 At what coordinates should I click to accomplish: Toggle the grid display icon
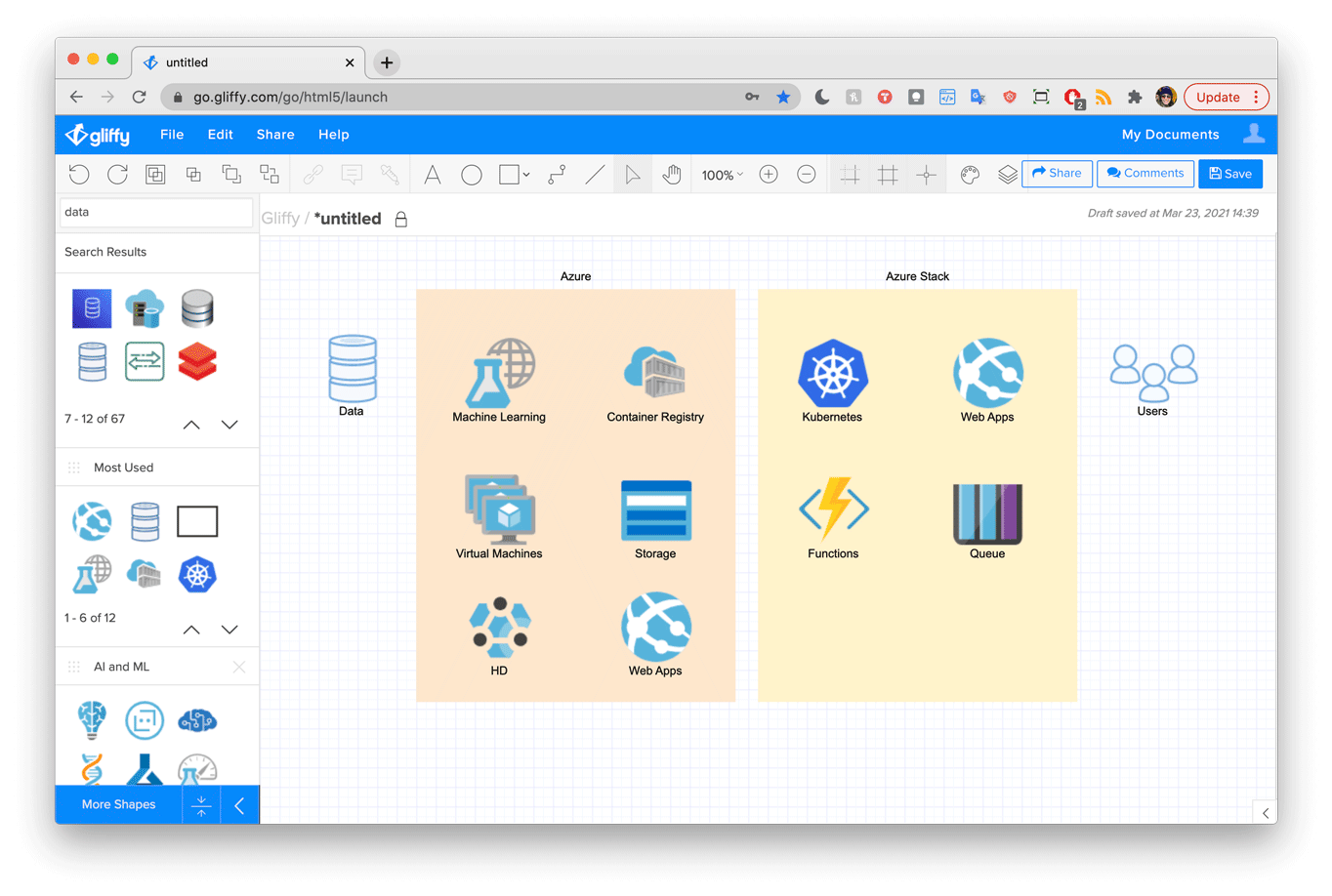tap(888, 175)
